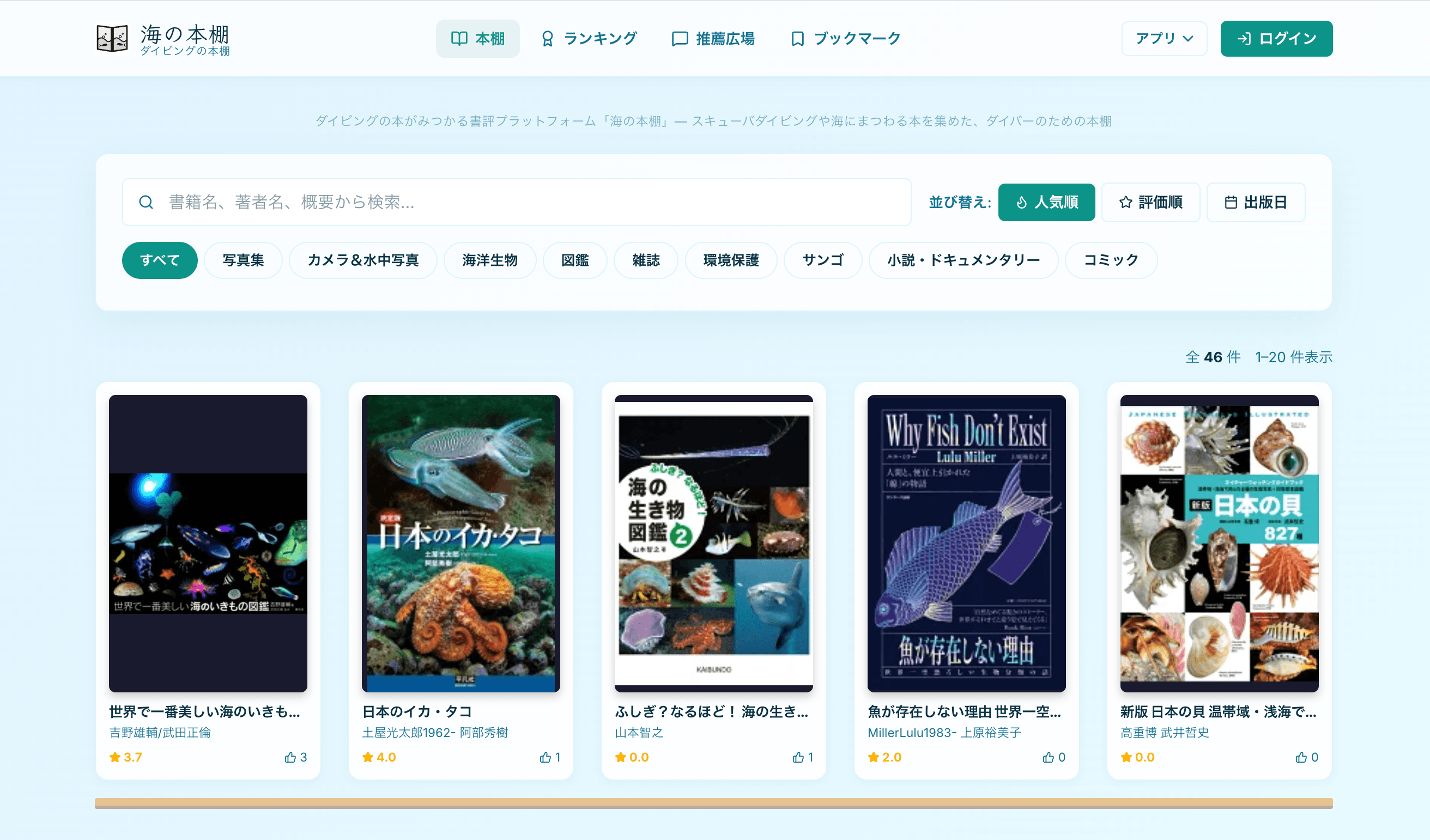The height and width of the screenshot is (840, 1430).
Task: Click the 4.0 star rating icon
Action: (x=368, y=757)
